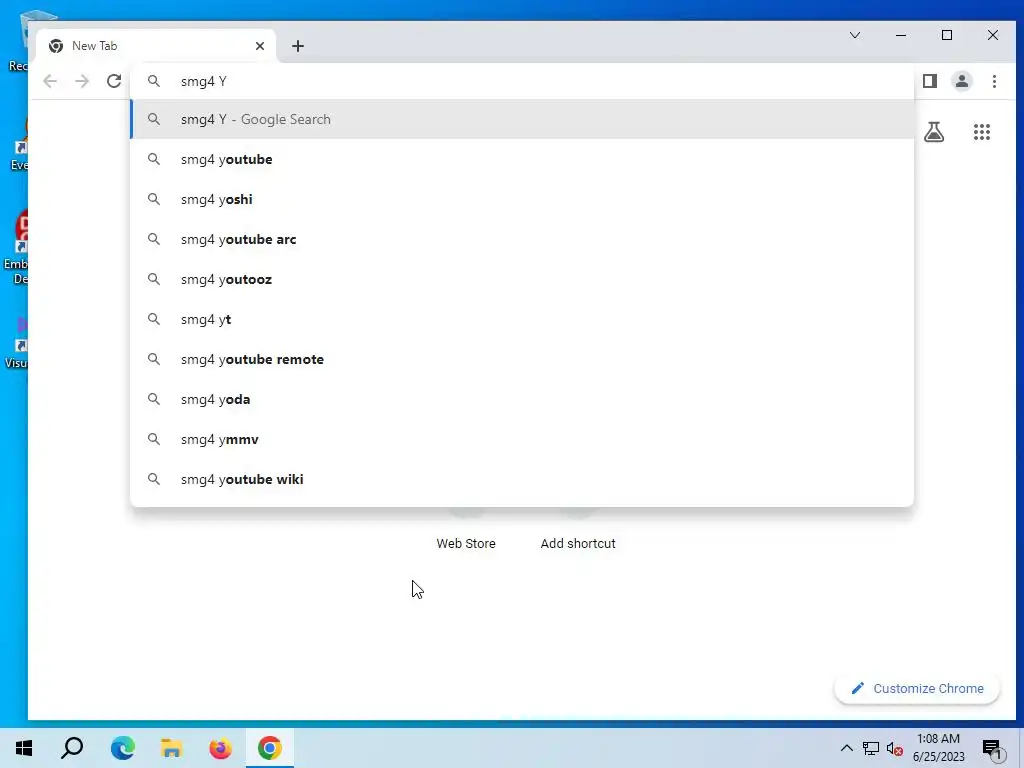Image resolution: width=1024 pixels, height=768 pixels.
Task: Open File Explorer from the taskbar
Action: (171, 748)
